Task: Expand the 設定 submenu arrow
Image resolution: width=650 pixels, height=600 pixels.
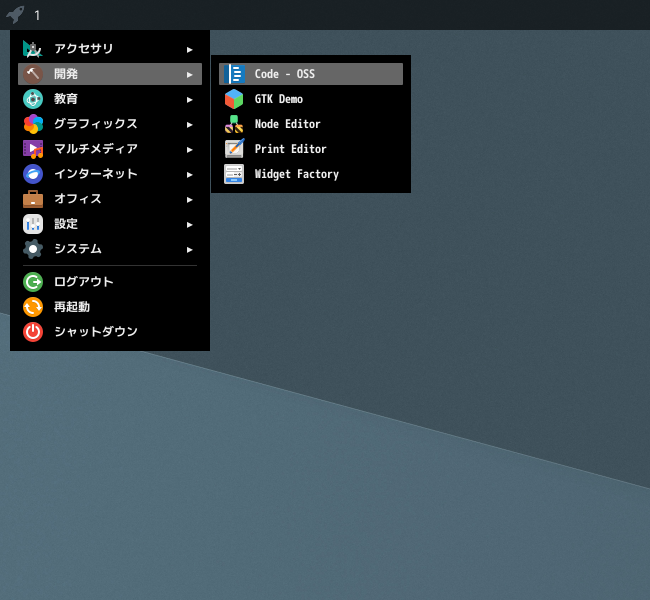Action: [189, 224]
